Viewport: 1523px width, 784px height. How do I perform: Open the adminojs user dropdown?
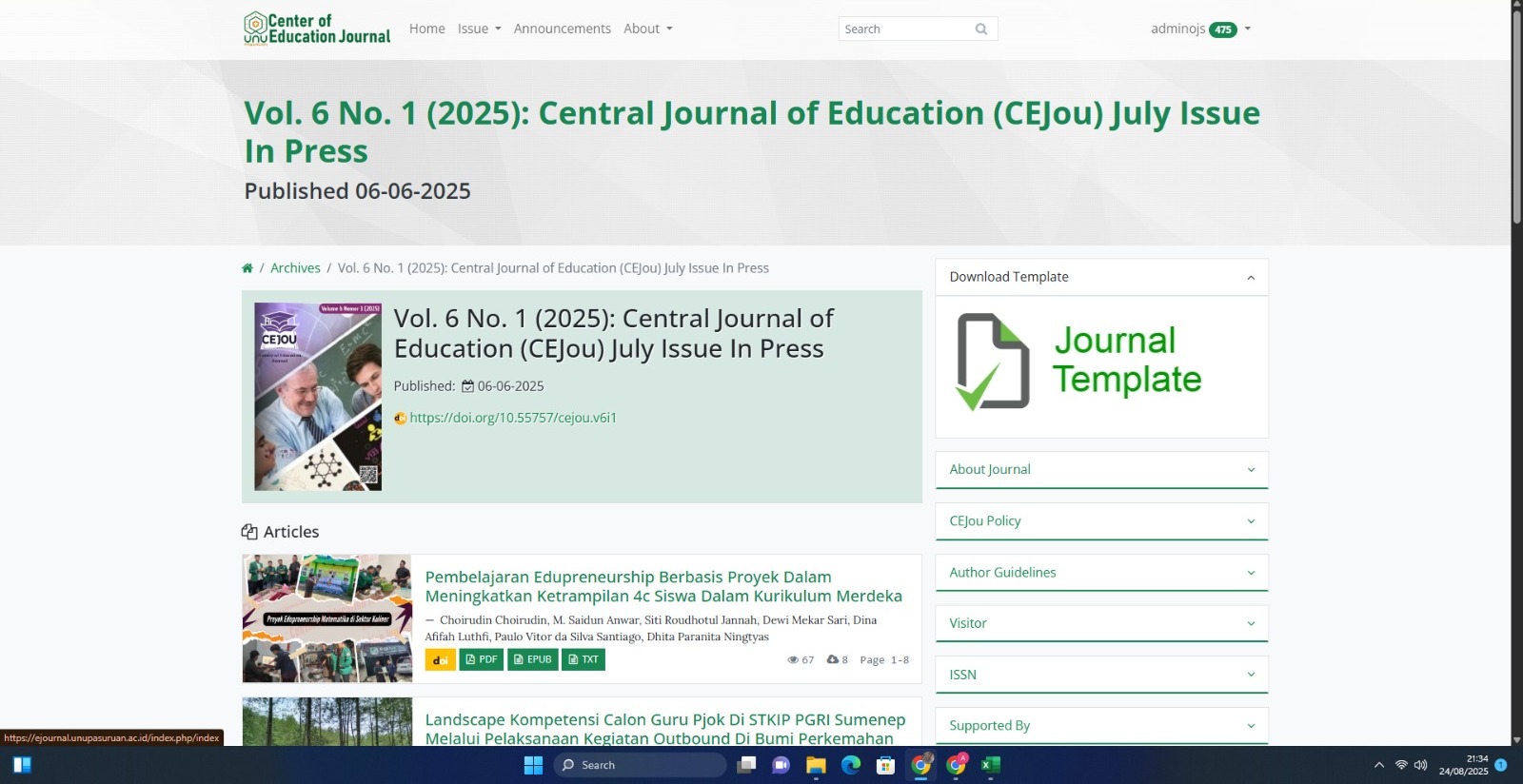coord(1200,29)
